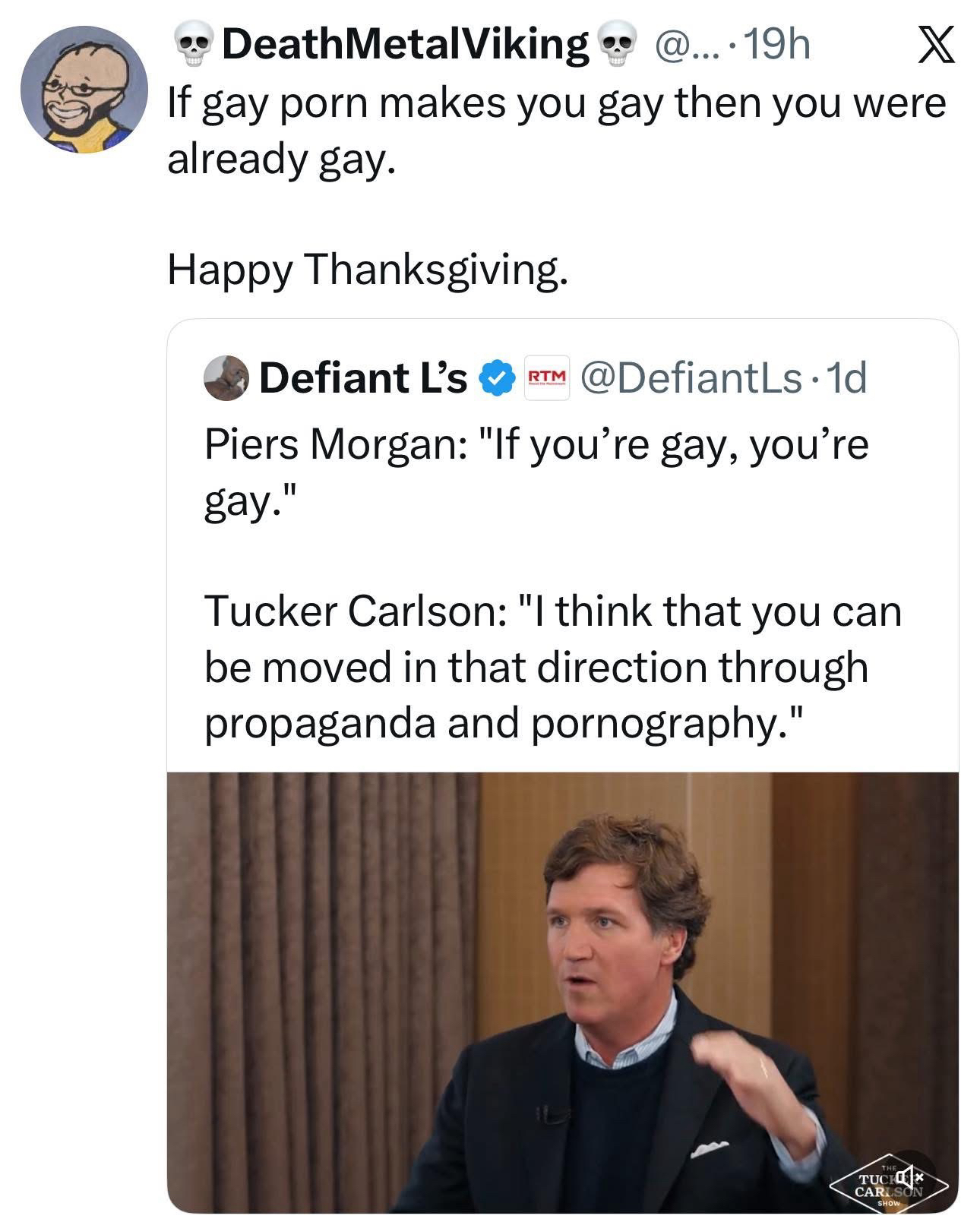Open the quoted Piers Morgan quote text
This screenshot has width=980, height=1222.
pos(535,471)
